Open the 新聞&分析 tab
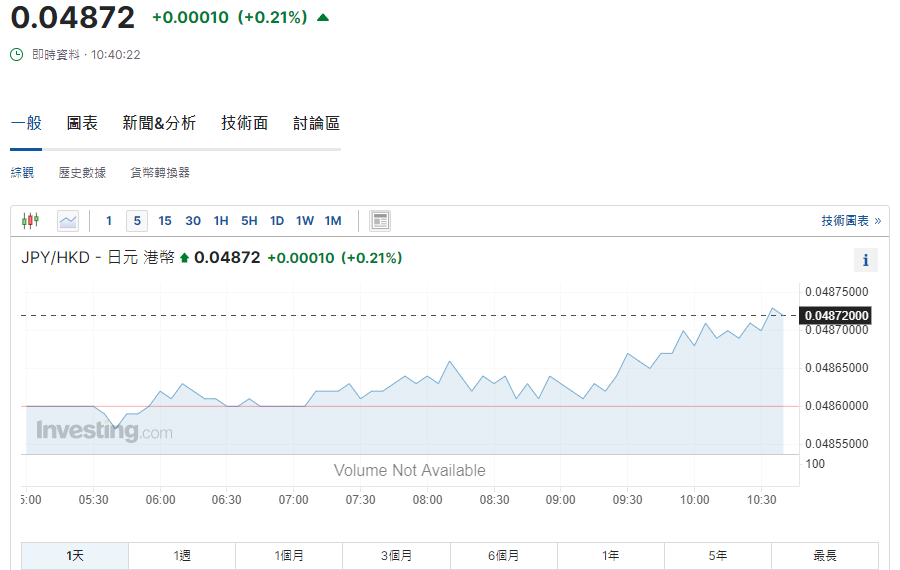 click(159, 123)
